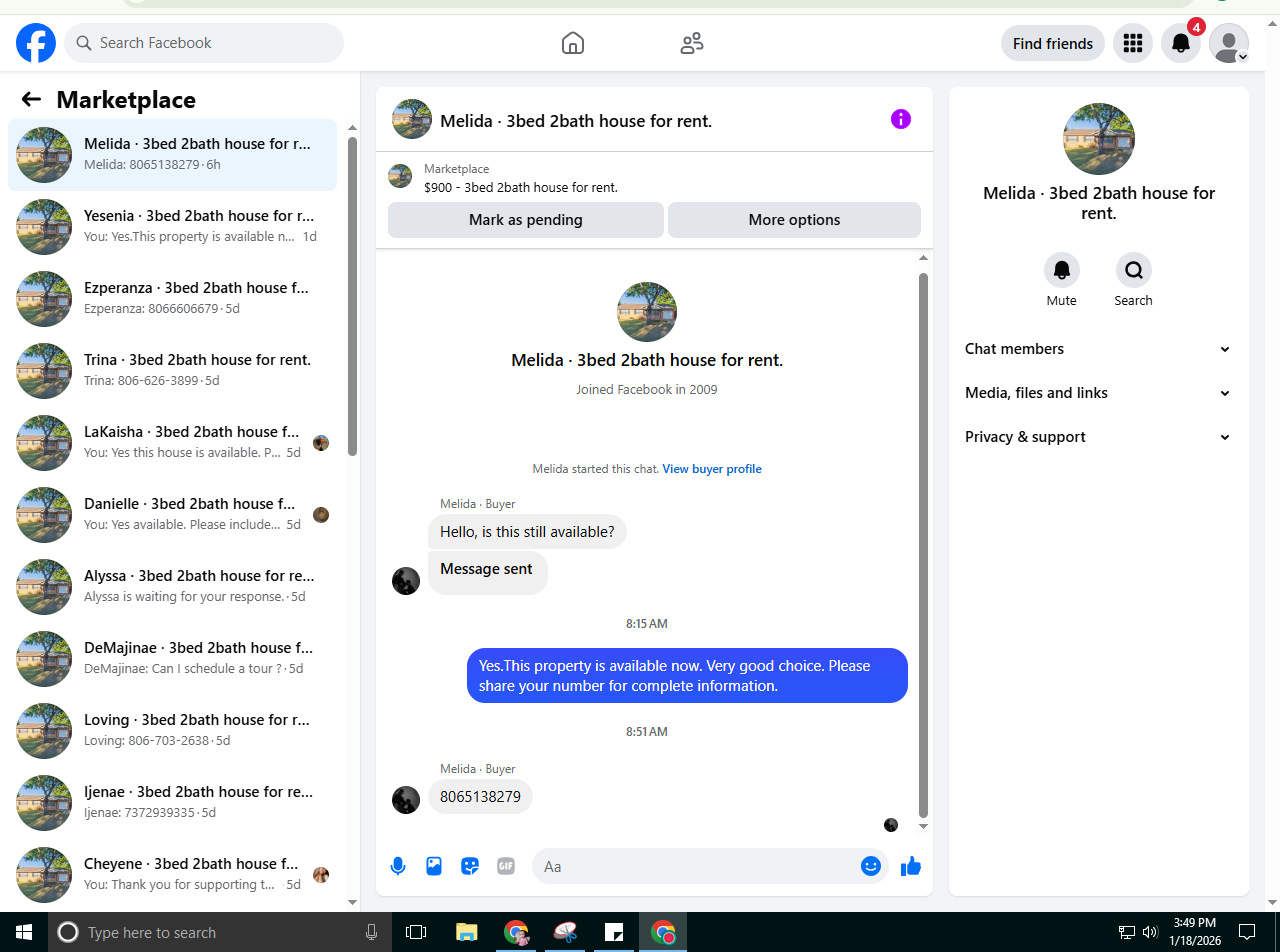Open the Windows notification center icon

tap(1247, 932)
